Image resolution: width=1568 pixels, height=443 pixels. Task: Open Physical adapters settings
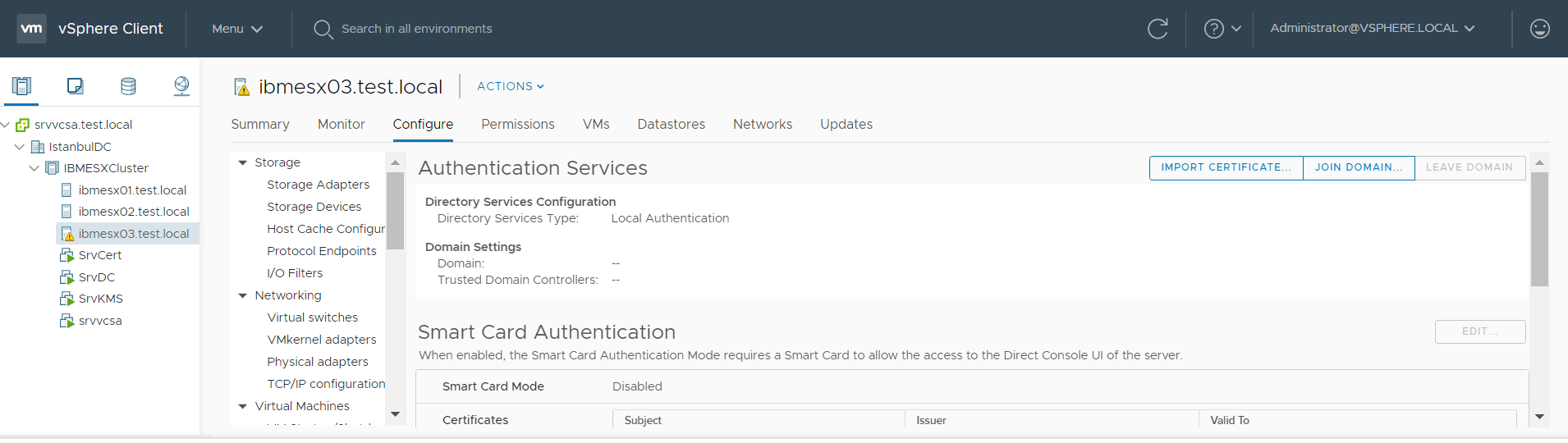(318, 362)
